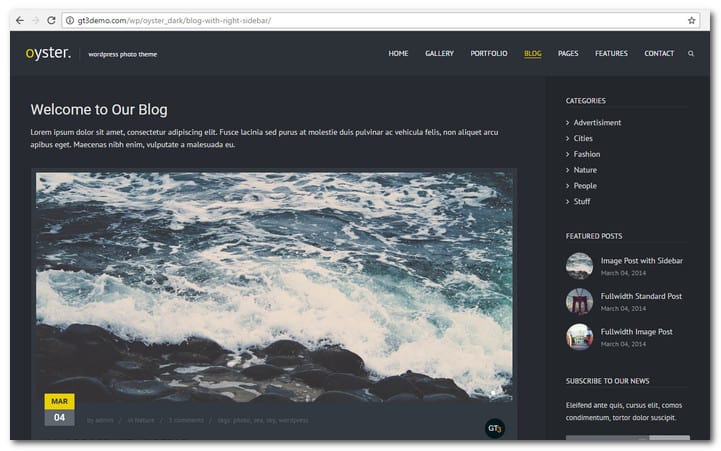
Task: Open the Gallery menu item
Action: point(439,54)
